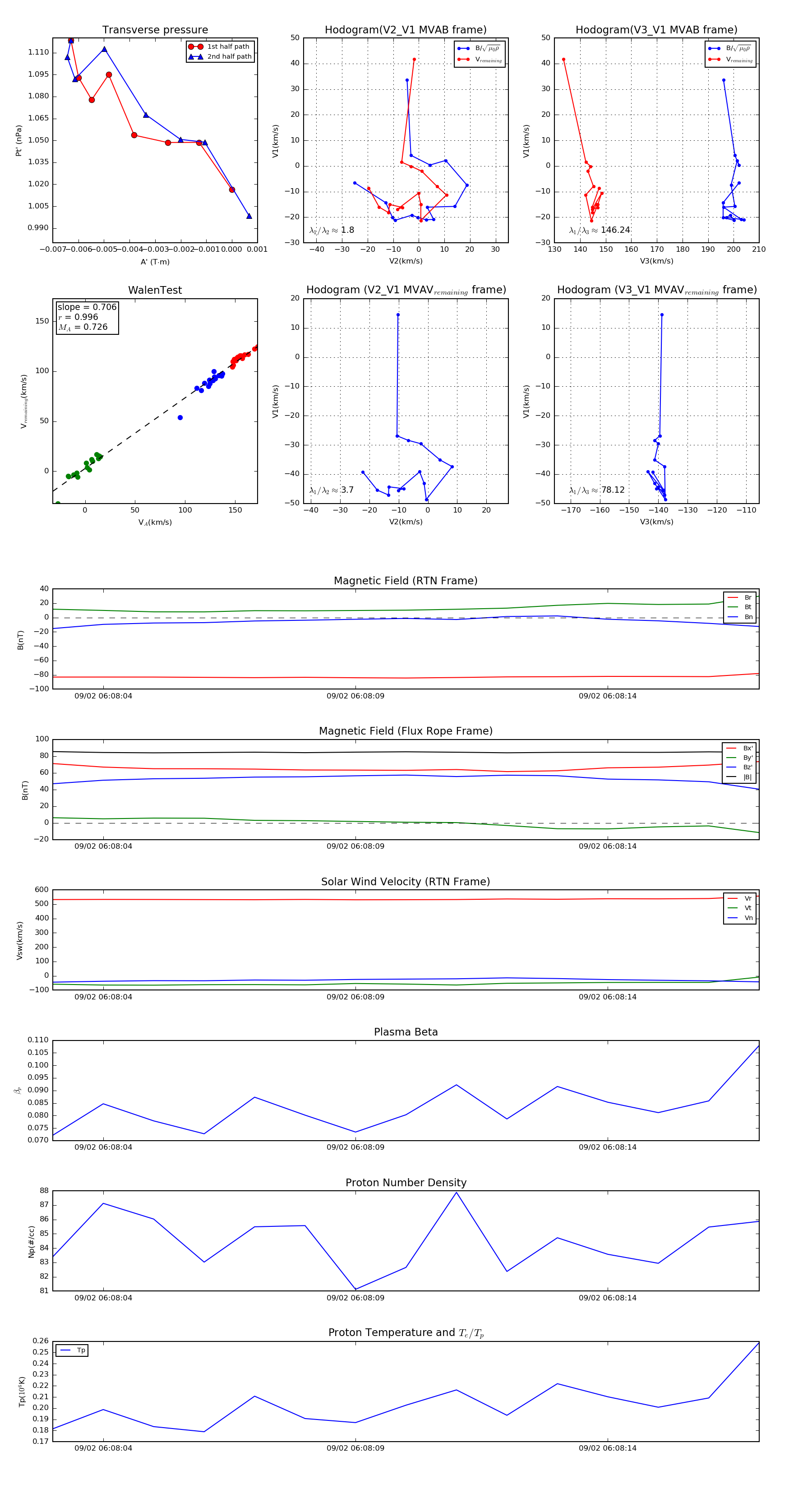Click the Pt' (nPa) axis label
The width and height of the screenshot is (812, 1489).
[x=18, y=140]
